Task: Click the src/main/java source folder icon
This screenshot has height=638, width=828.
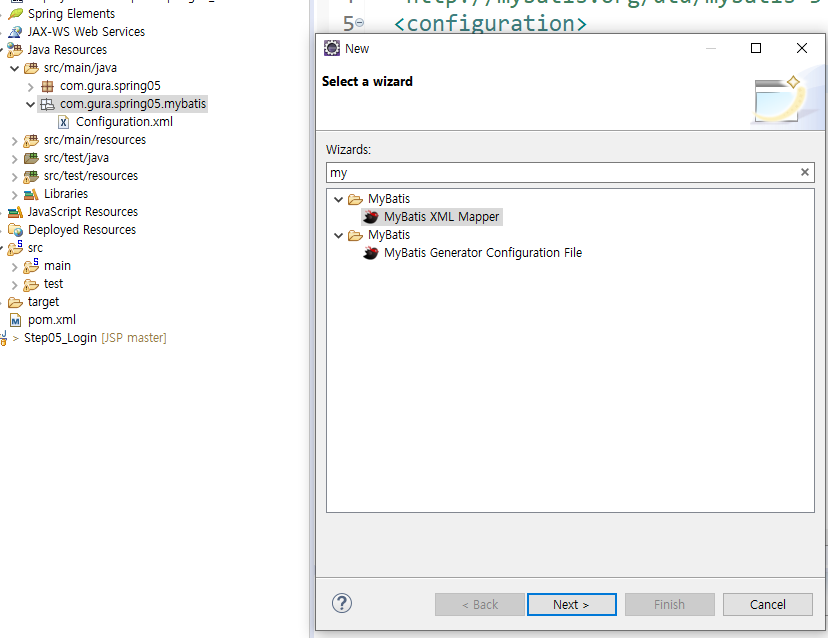Action: click(x=31, y=68)
